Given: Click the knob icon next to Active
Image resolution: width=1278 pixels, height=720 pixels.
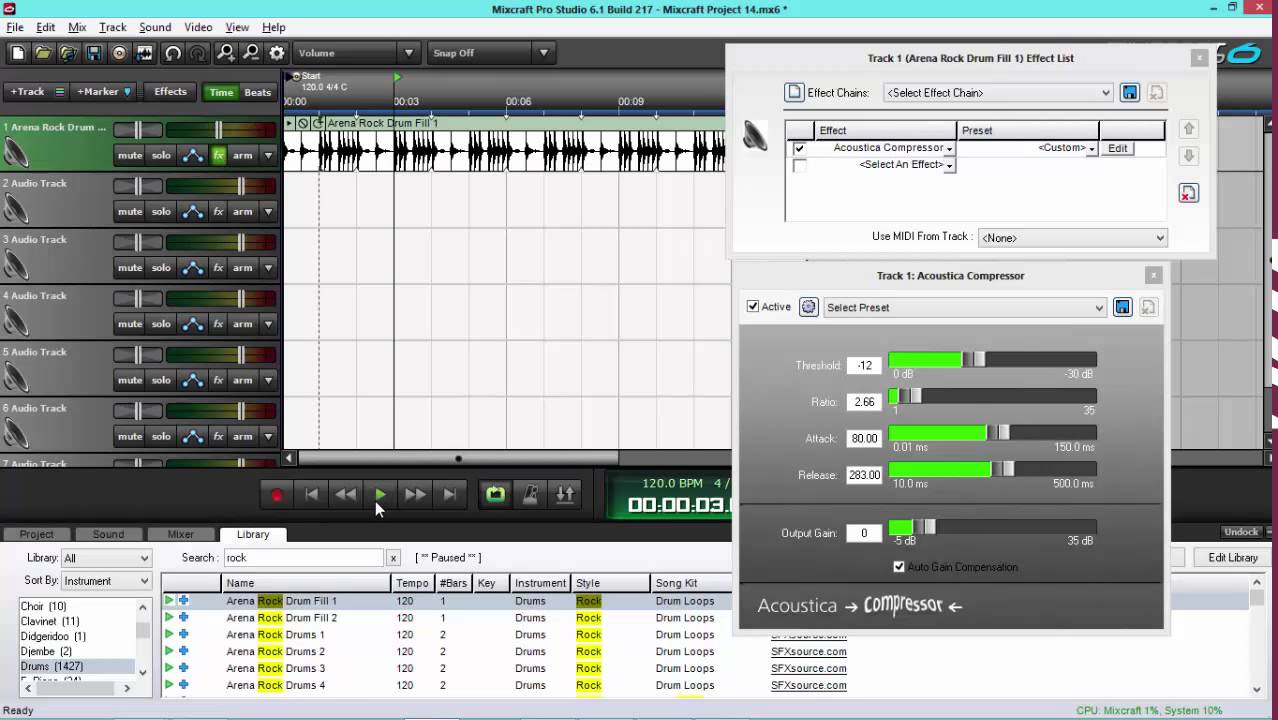Looking at the screenshot, I should (808, 307).
